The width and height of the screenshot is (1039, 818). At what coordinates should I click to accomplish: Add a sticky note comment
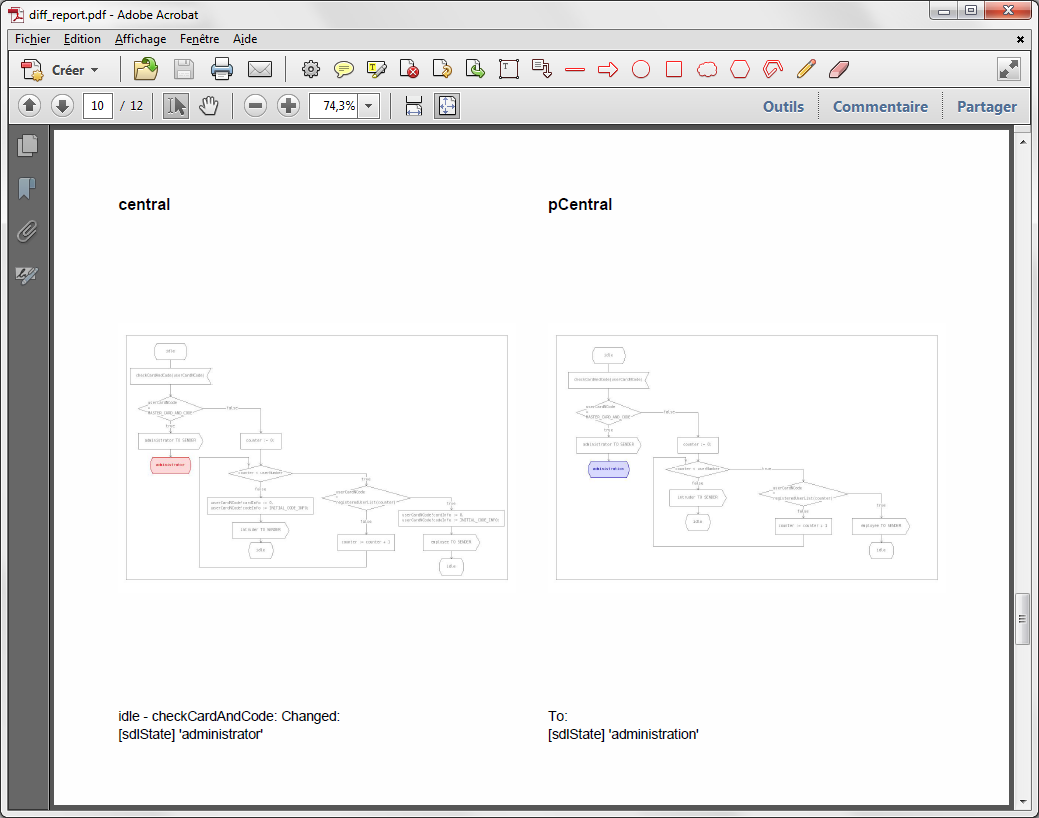pos(344,70)
